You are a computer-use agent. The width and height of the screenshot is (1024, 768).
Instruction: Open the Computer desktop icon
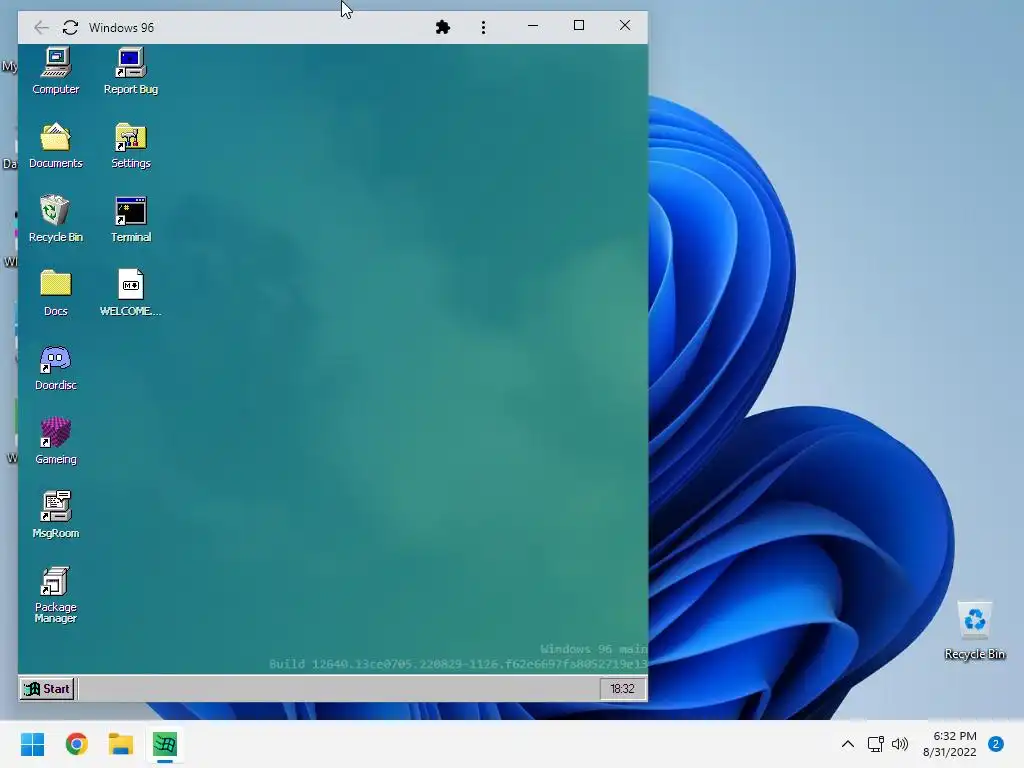tap(56, 71)
